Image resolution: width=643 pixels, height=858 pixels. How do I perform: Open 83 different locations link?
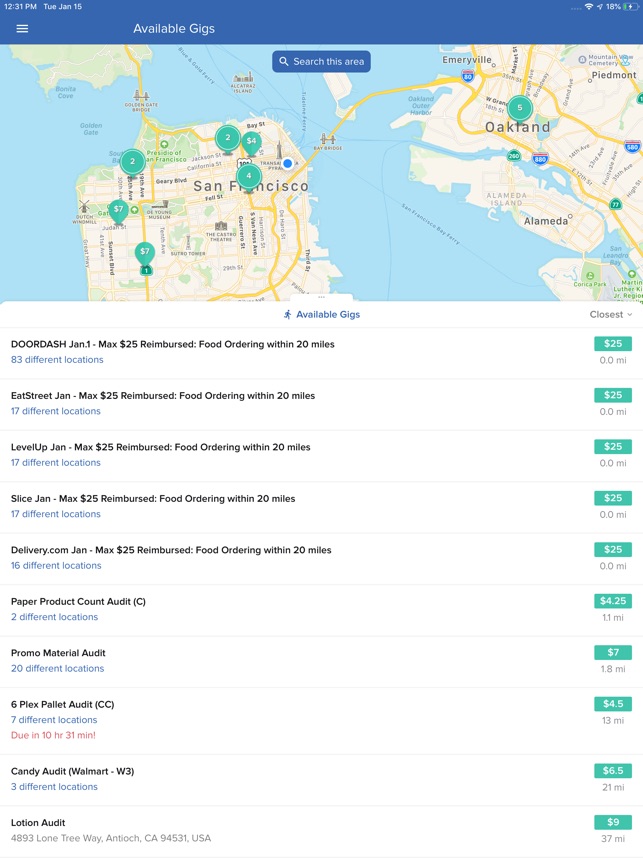(x=57, y=360)
